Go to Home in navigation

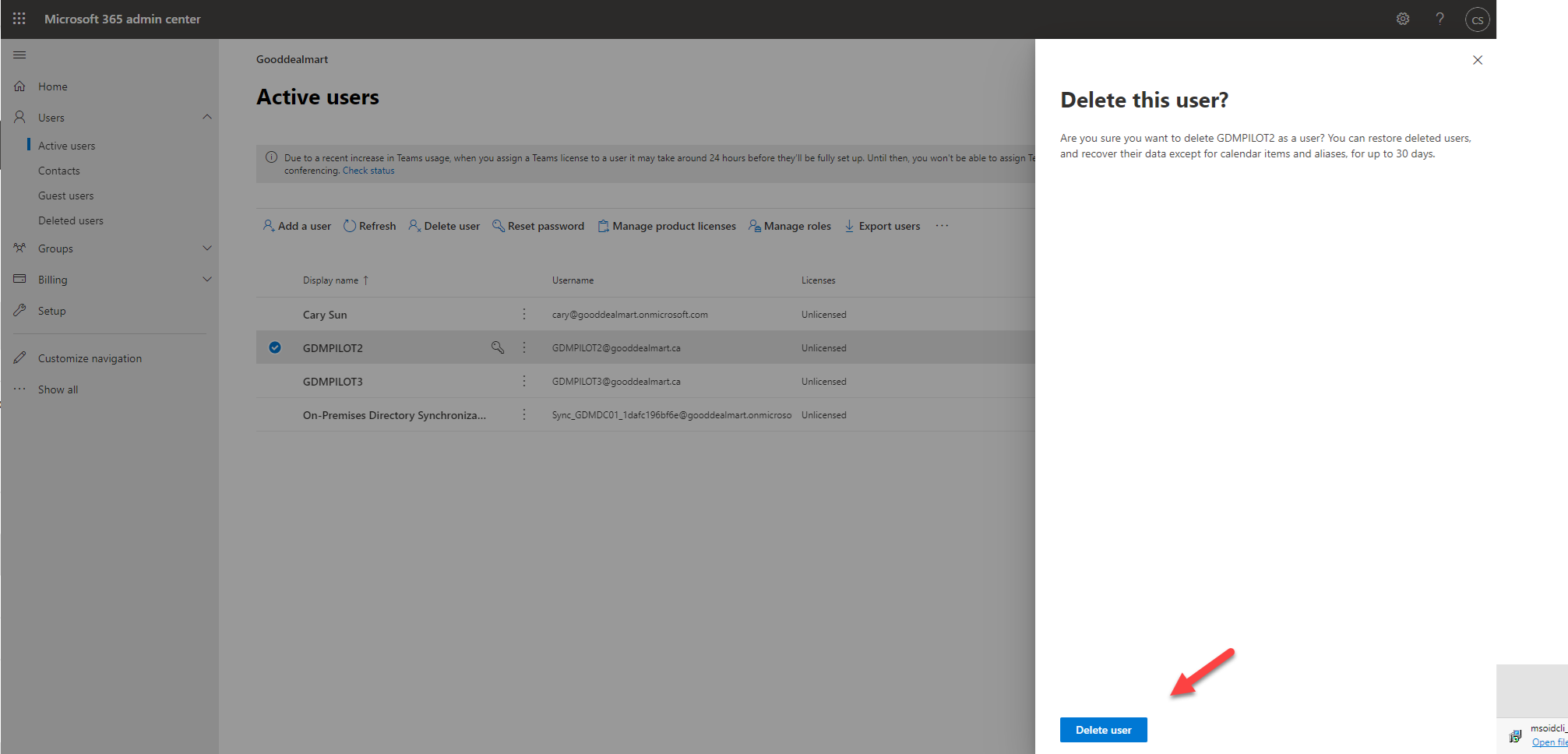click(53, 86)
